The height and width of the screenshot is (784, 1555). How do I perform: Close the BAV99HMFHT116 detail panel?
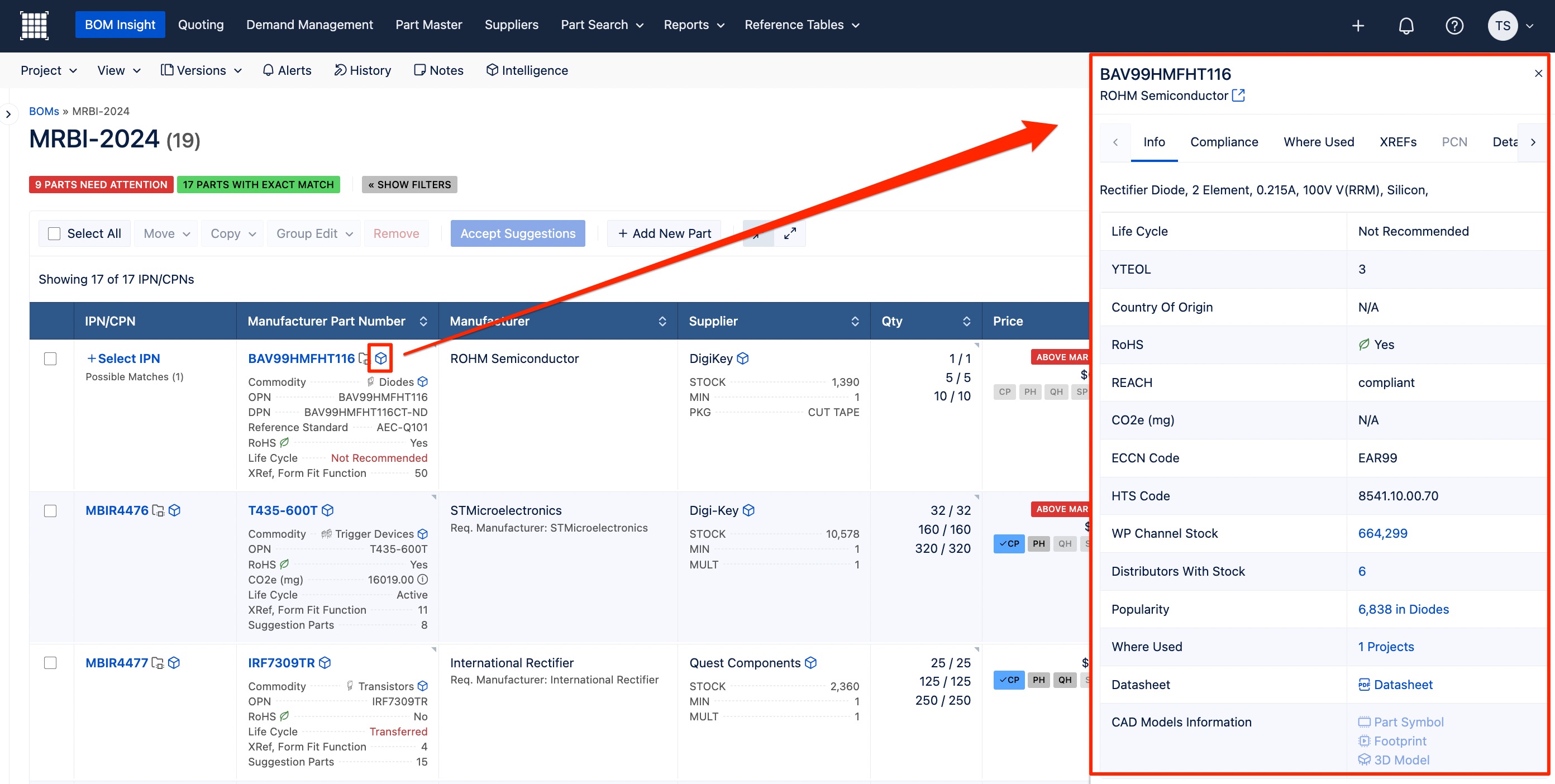[1538, 74]
